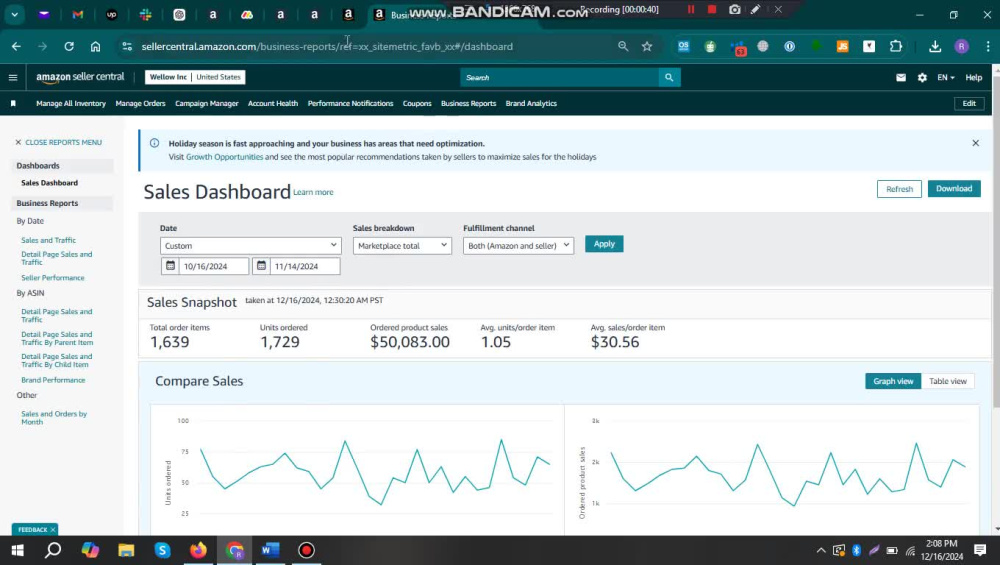Image resolution: width=1000 pixels, height=565 pixels.
Task: Open the browser zoom magnifier icon
Action: pyautogui.click(x=623, y=47)
